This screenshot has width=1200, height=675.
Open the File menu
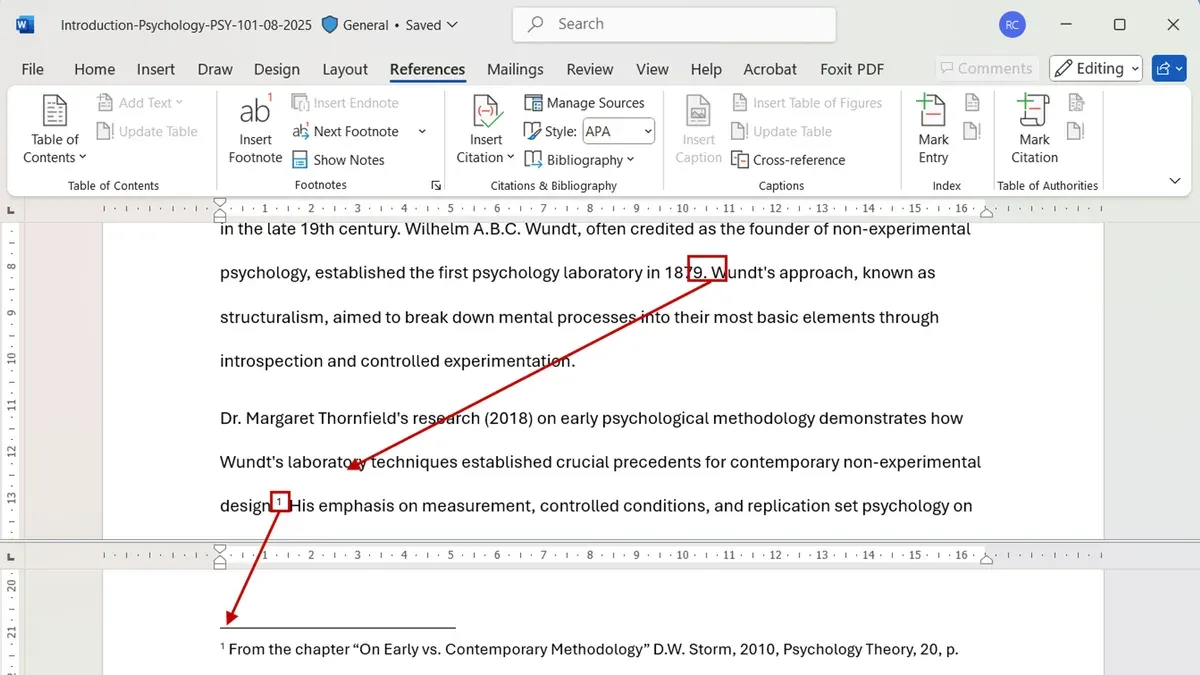coord(33,69)
